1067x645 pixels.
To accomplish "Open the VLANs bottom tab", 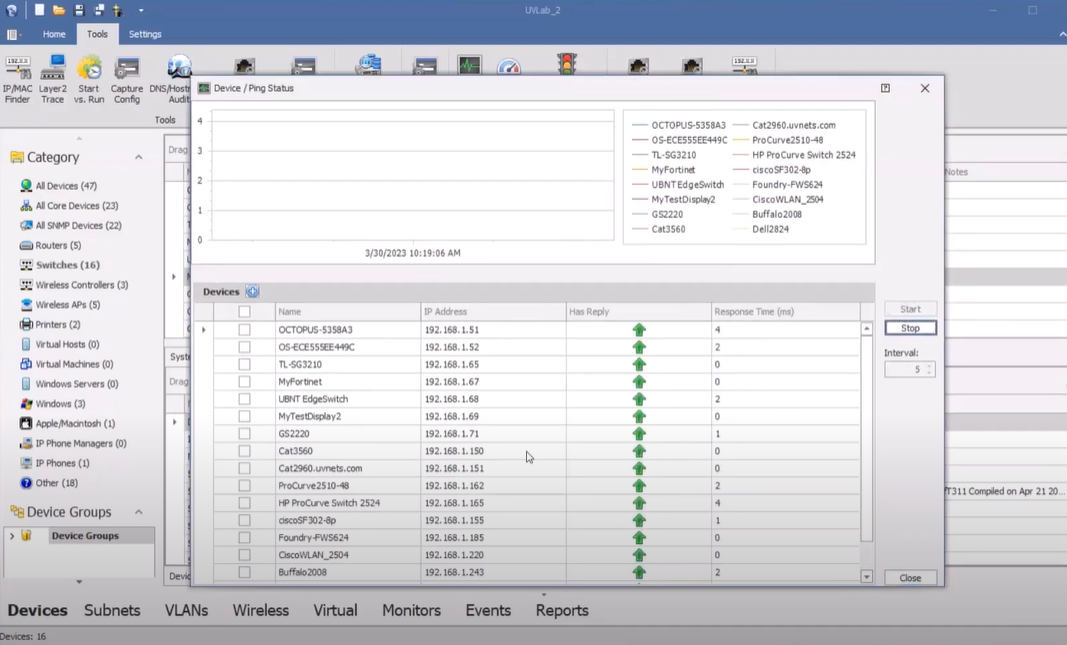I will [x=186, y=610].
